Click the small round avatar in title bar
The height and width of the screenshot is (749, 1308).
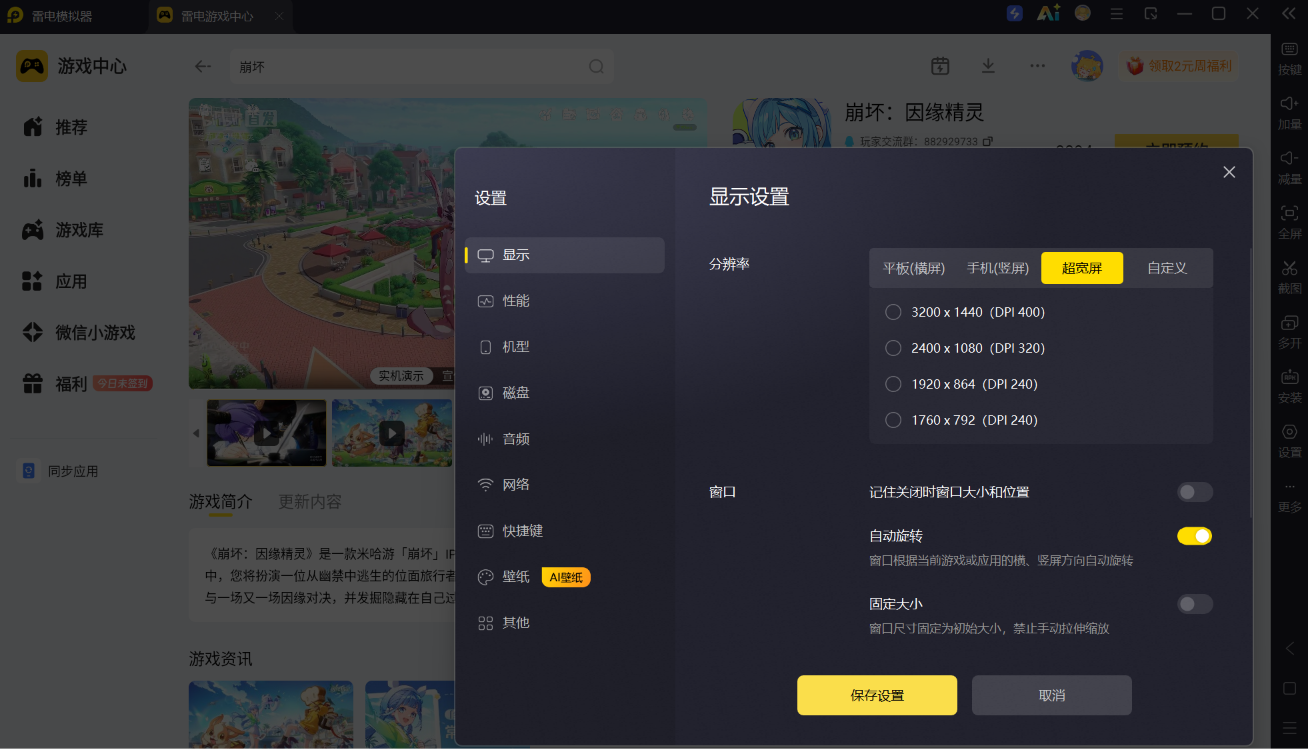pos(1082,13)
